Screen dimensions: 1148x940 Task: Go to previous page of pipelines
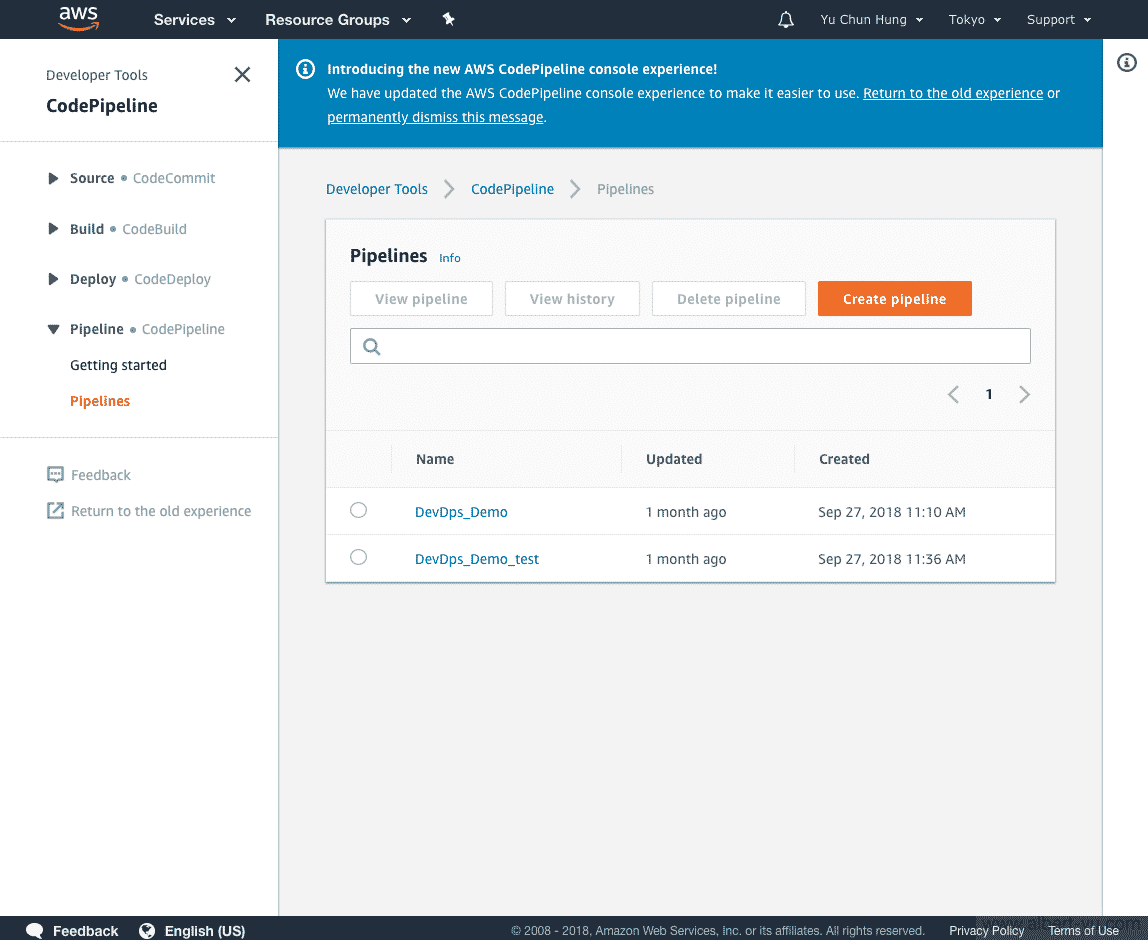coord(953,395)
